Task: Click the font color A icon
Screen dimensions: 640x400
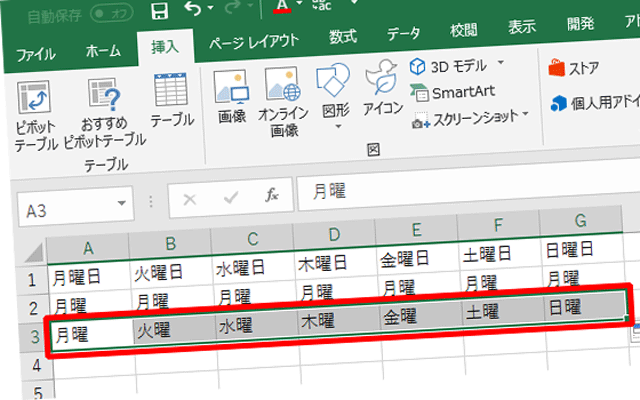Action: 282,5
